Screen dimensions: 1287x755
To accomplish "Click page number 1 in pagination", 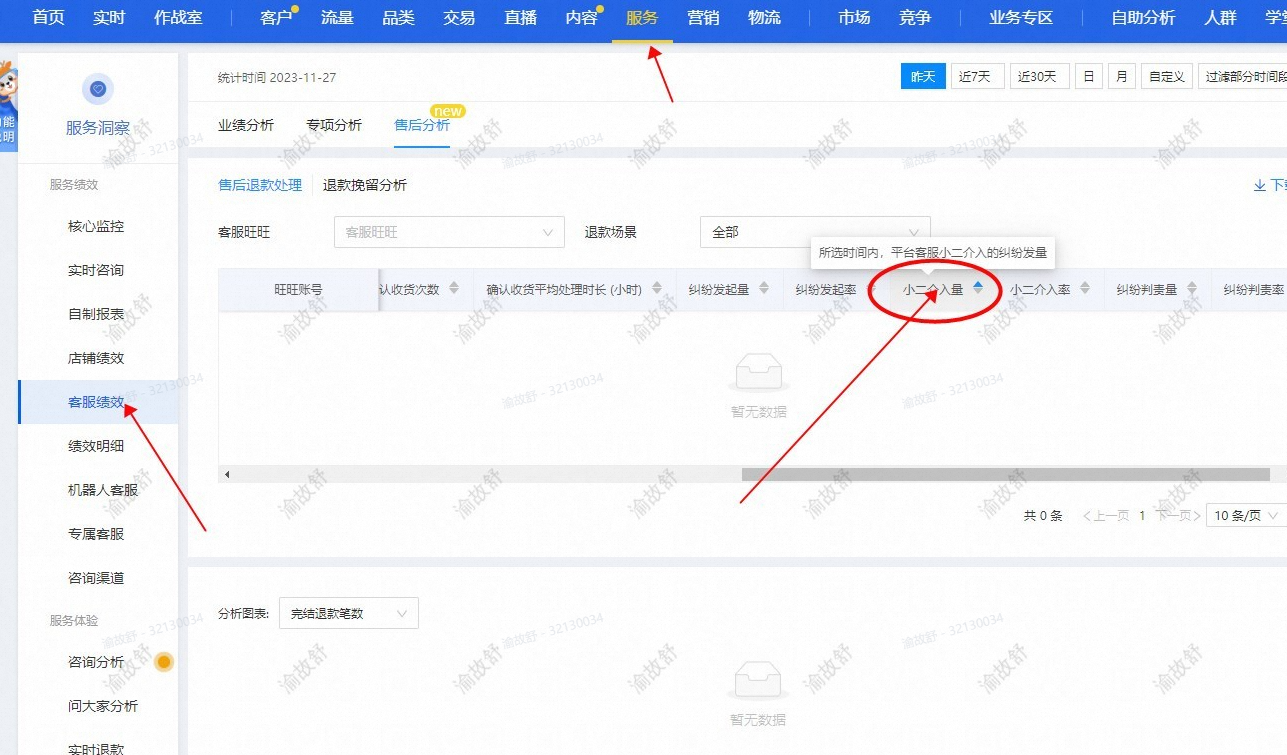I will click(x=1143, y=516).
